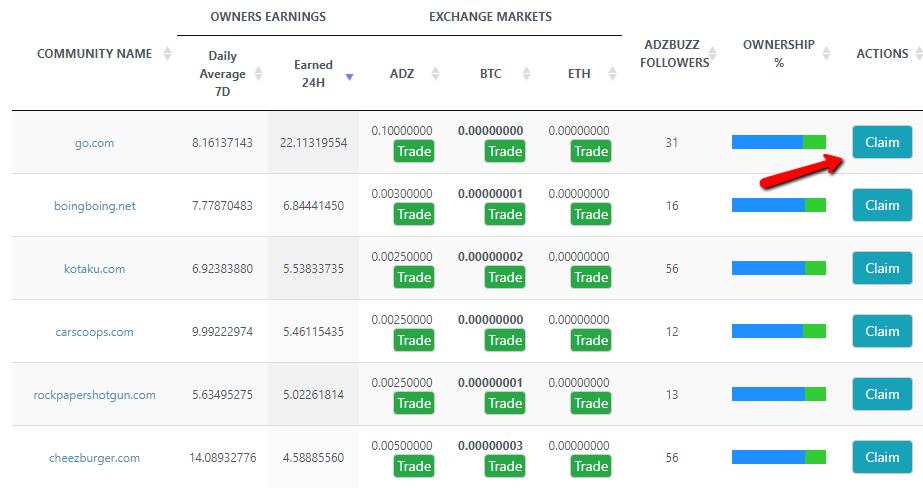Sort the BTC column
This screenshot has width=923, height=488.
point(521,73)
